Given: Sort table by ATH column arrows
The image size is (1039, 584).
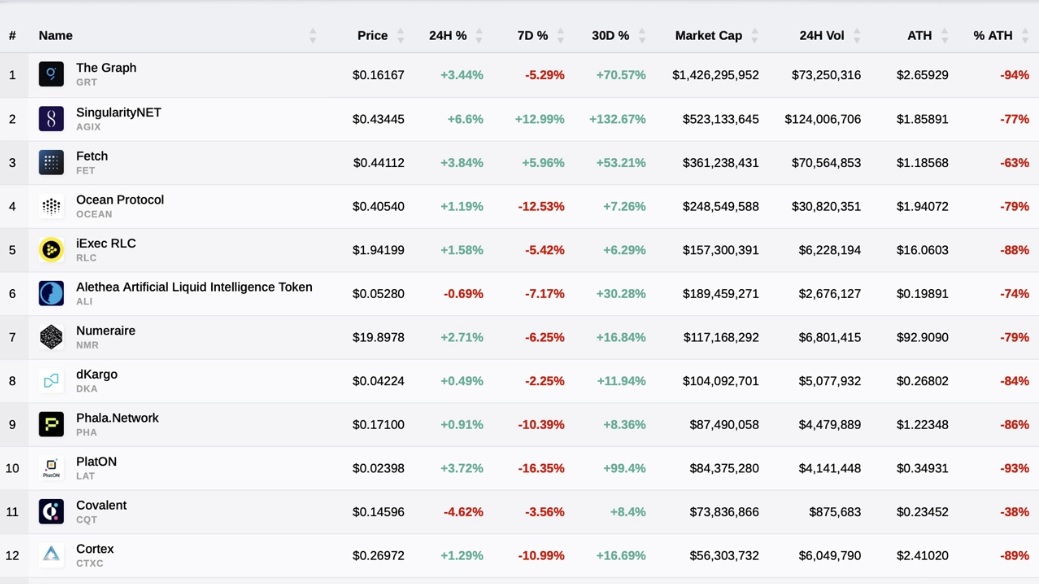Looking at the screenshot, I should click(945, 36).
